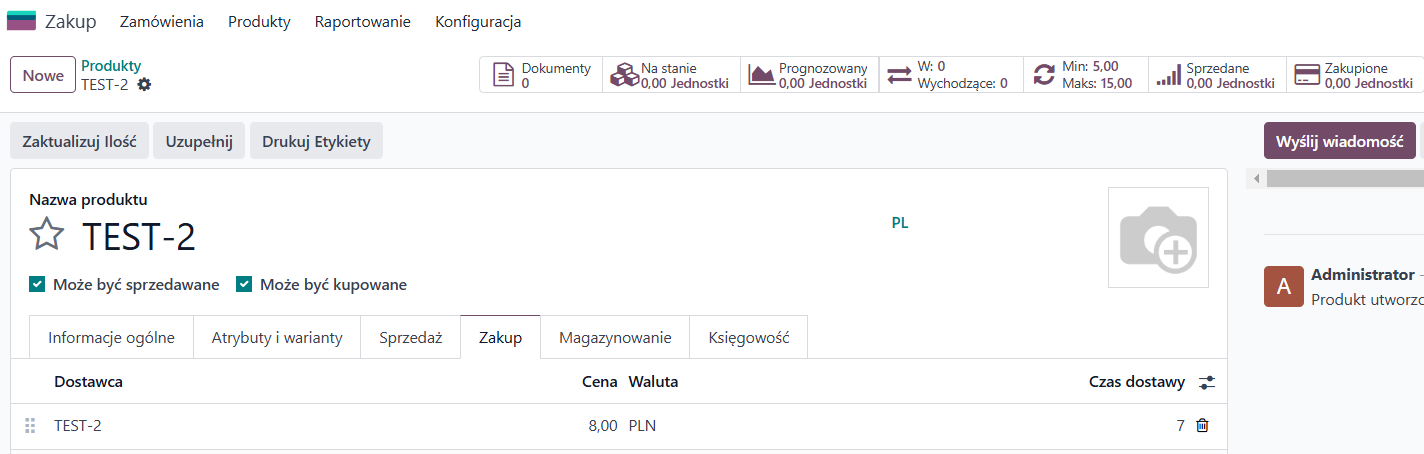Open the Prognozowany forecast chart stat
Screen dimensions: 1424x454
[809, 75]
